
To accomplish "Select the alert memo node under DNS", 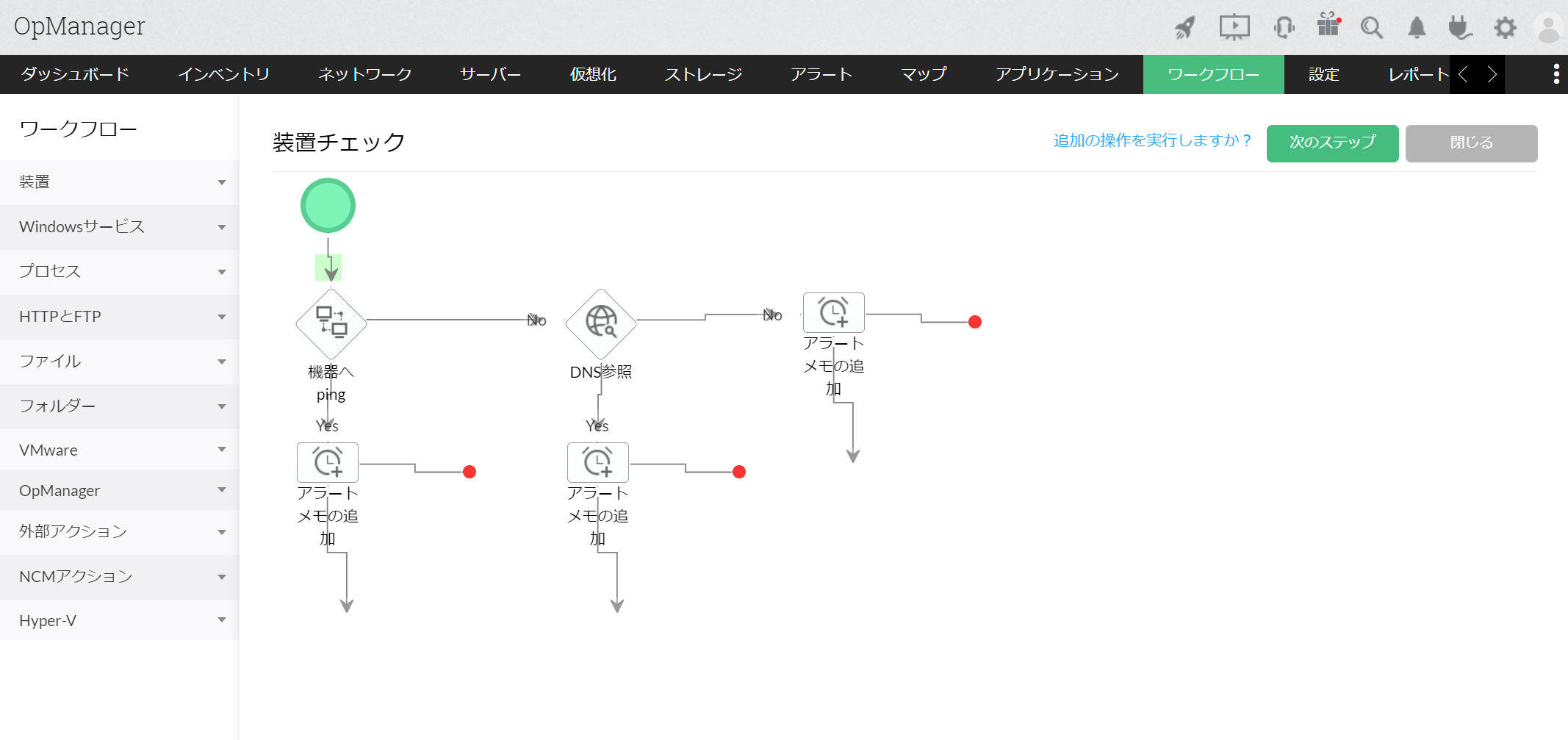I will point(598,462).
